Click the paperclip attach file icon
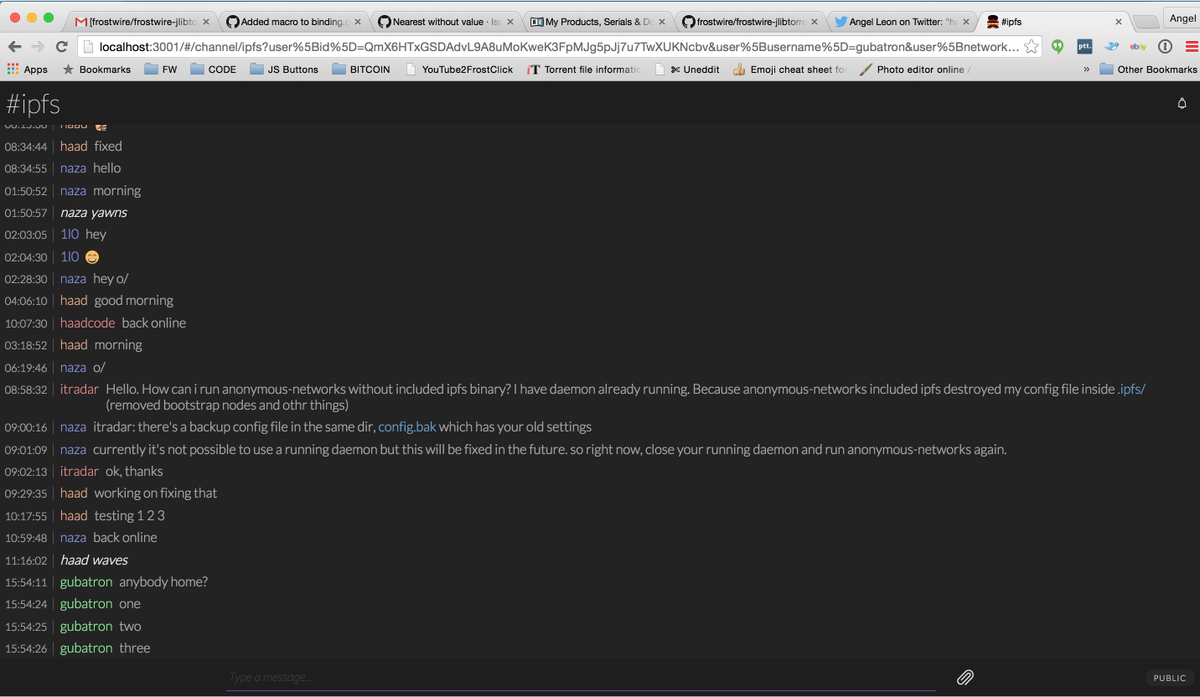Screen dimensions: 1200x697 (965, 677)
